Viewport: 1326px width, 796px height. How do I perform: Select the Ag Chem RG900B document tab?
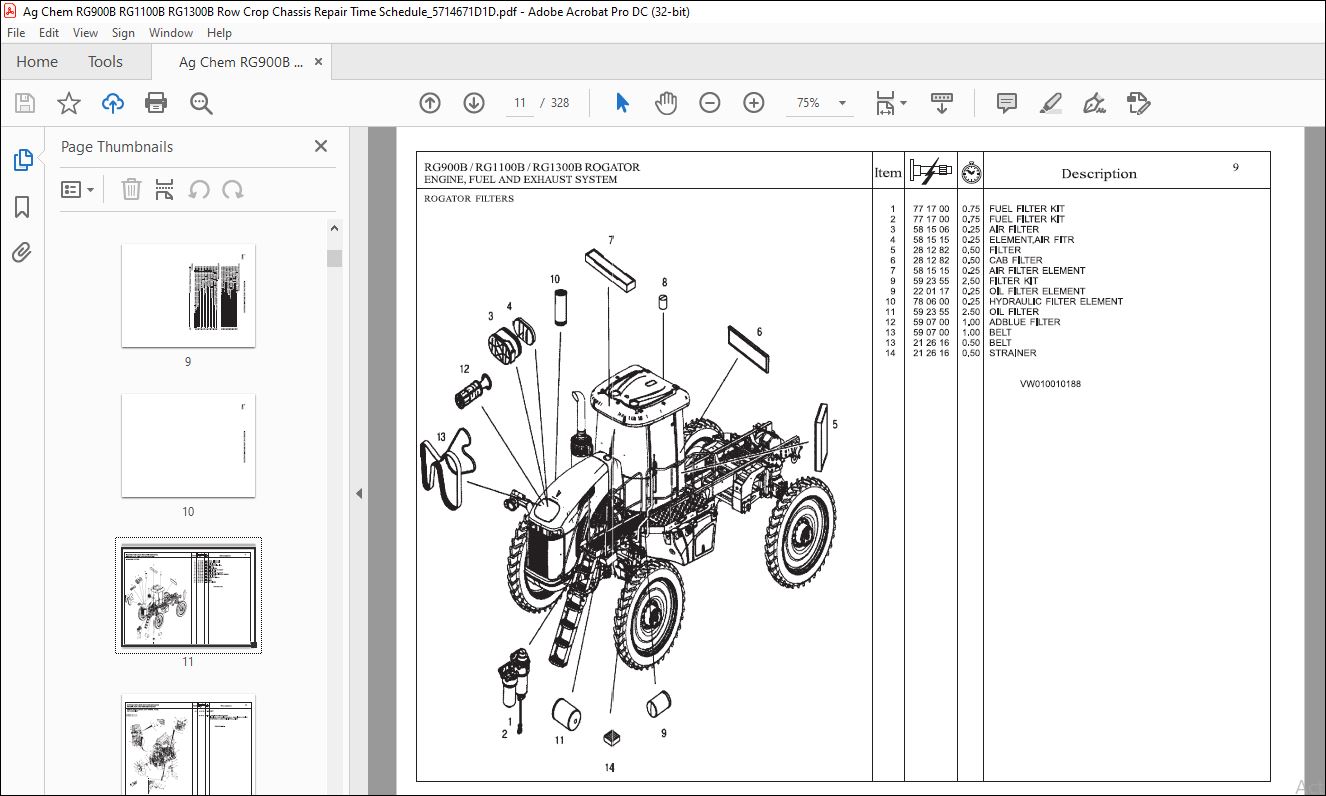tap(241, 62)
